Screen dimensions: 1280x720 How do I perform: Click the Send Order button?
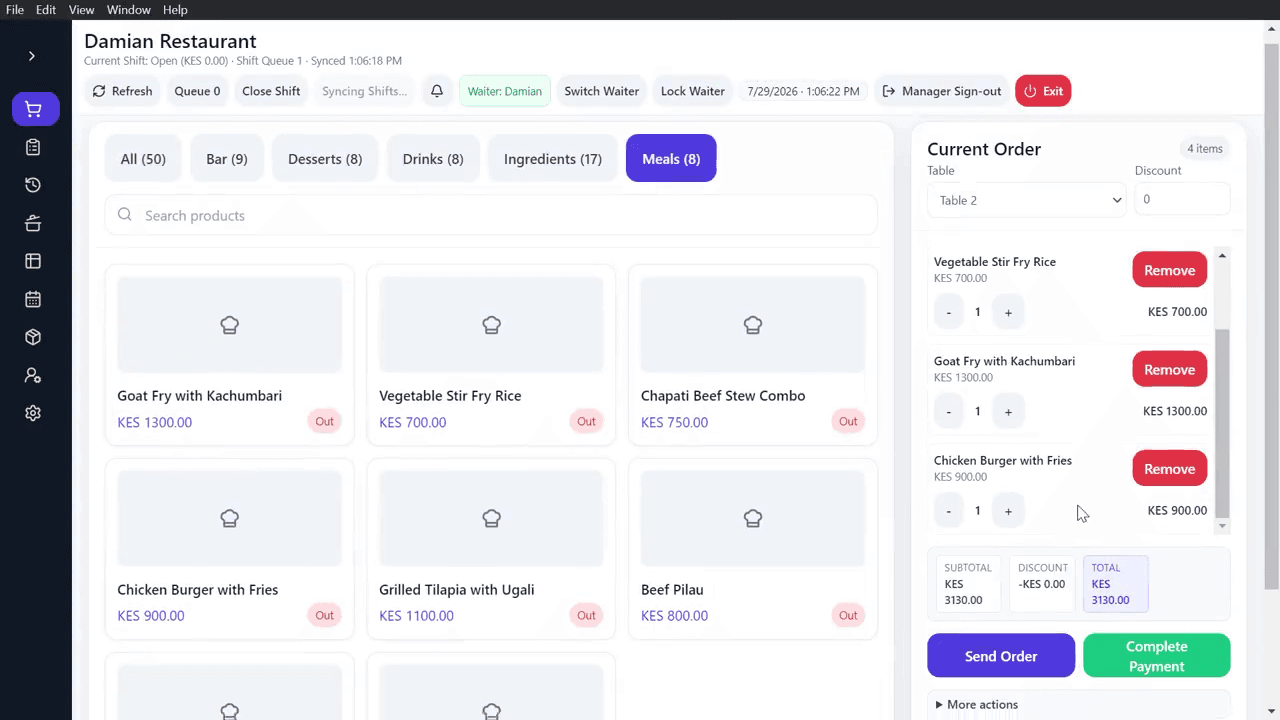click(x=1001, y=656)
